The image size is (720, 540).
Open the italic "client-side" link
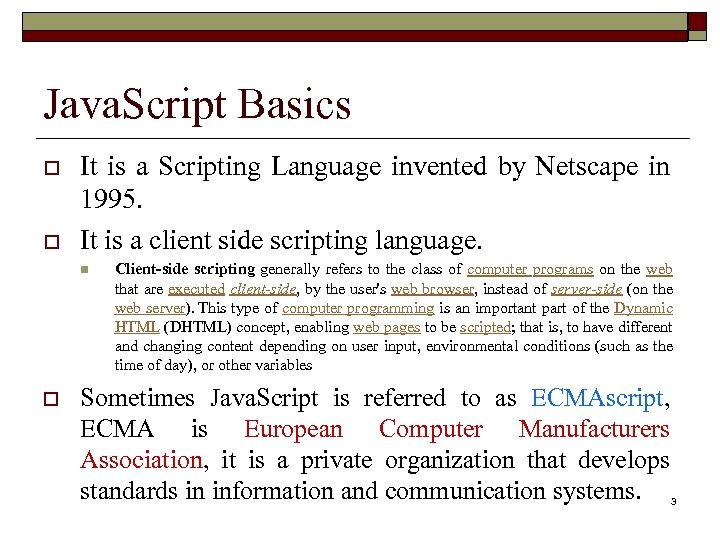[x=263, y=289]
